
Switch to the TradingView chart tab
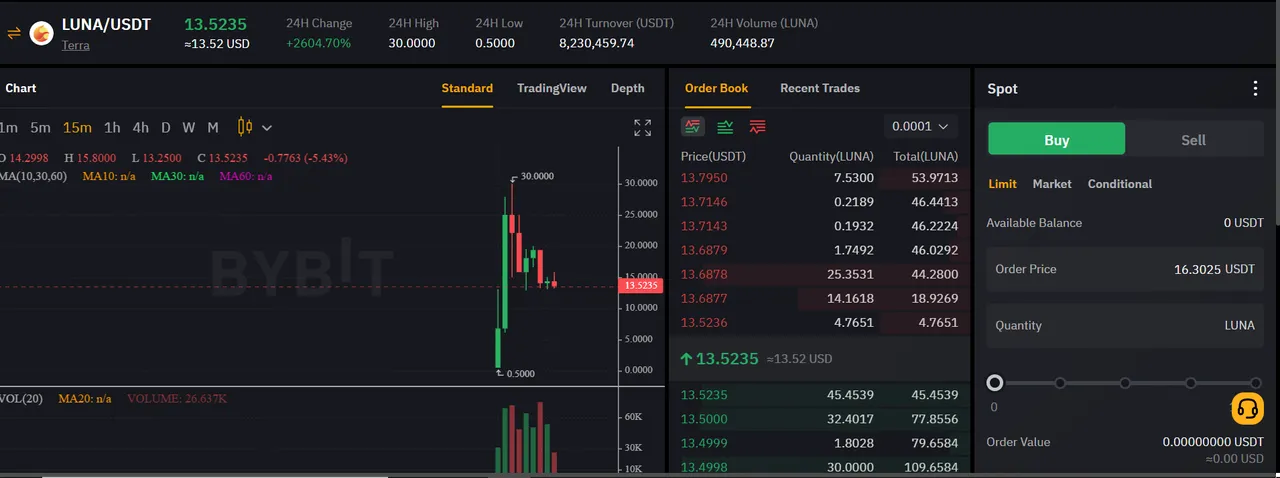point(552,88)
